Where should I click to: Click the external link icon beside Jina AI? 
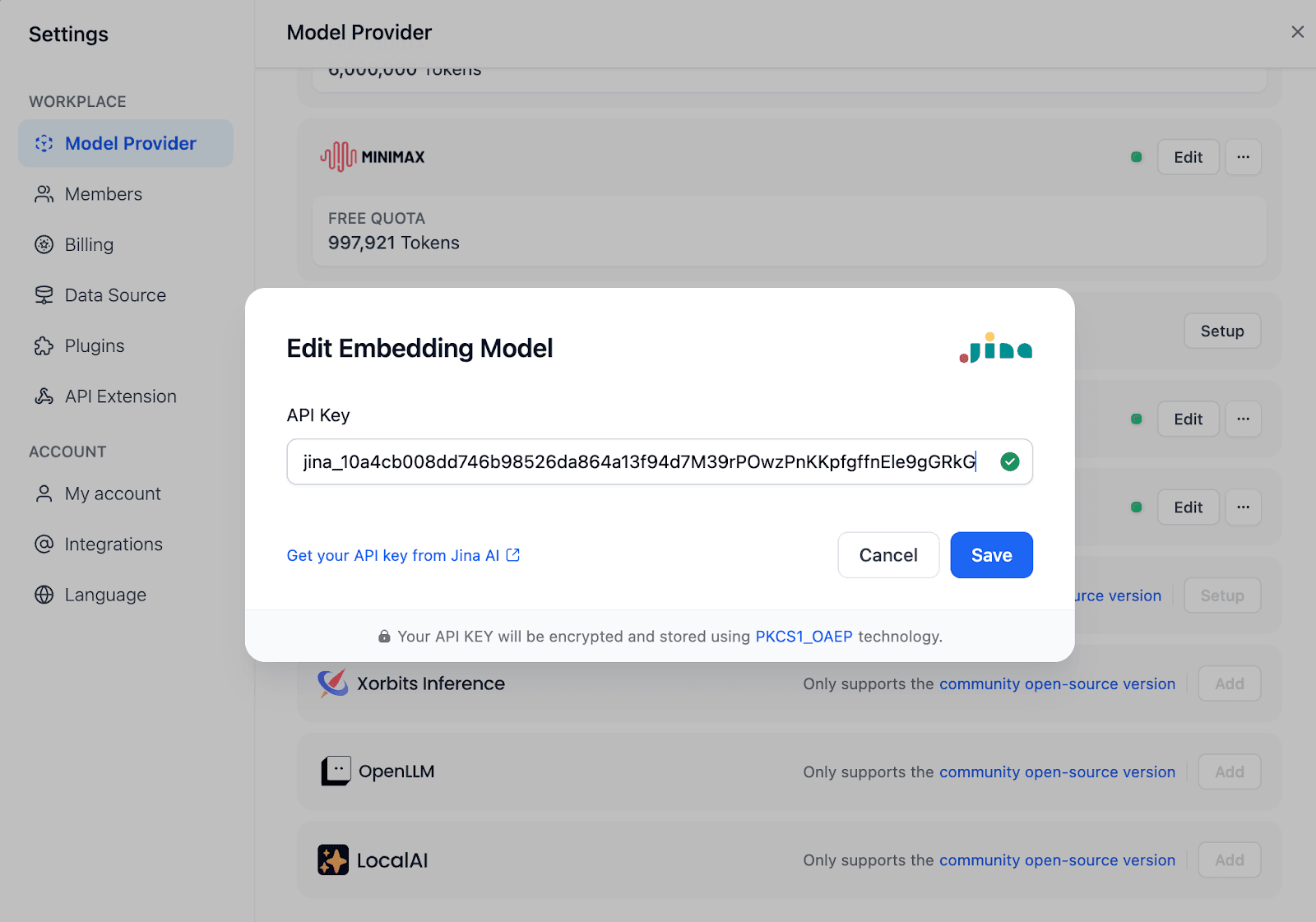(x=513, y=555)
